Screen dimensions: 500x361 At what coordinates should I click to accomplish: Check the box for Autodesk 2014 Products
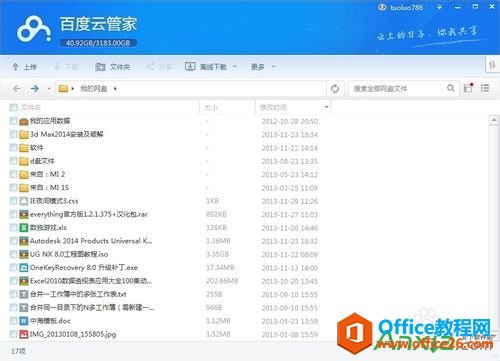click(13, 241)
